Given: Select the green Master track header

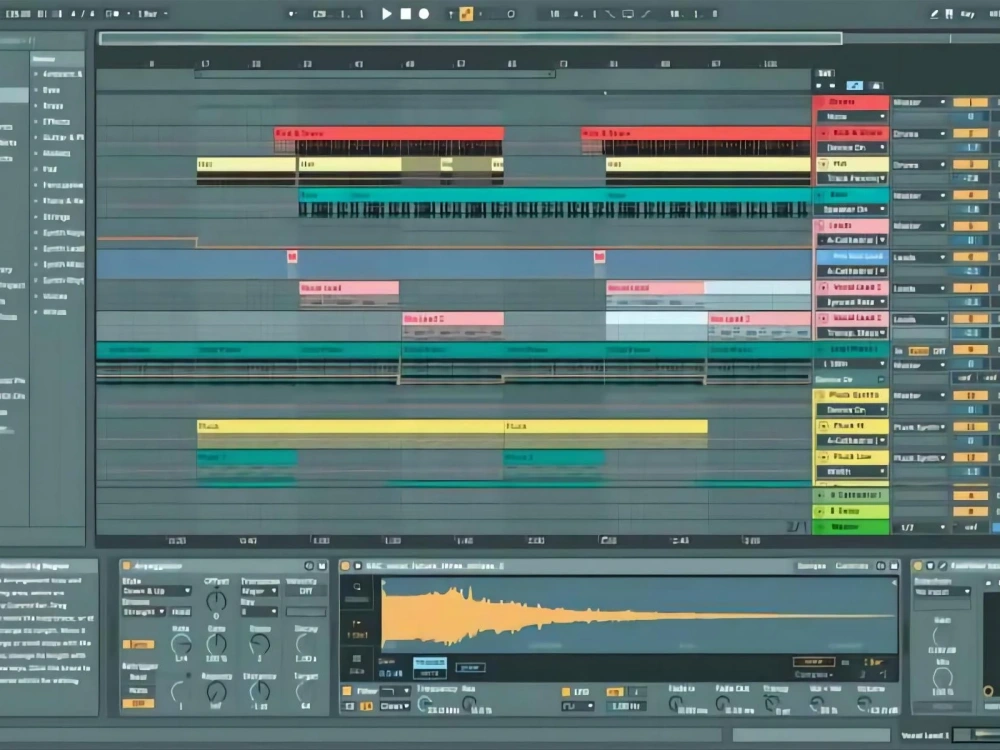Looking at the screenshot, I should click(x=851, y=527).
